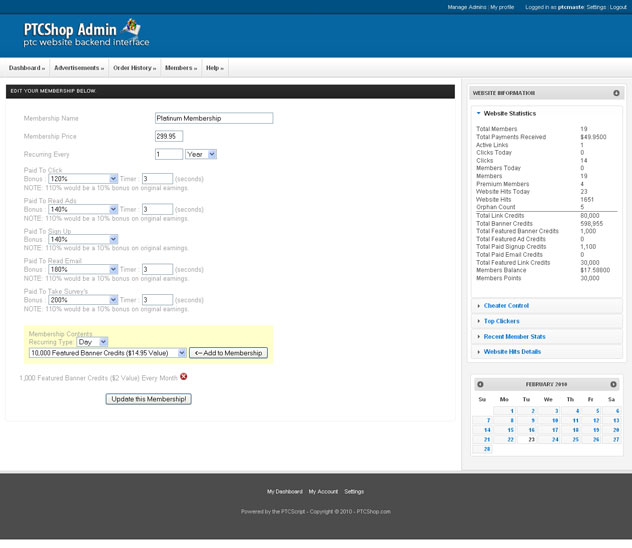Collapse the Website Statistics section
Screen dimensions: 632x548
click(509, 113)
